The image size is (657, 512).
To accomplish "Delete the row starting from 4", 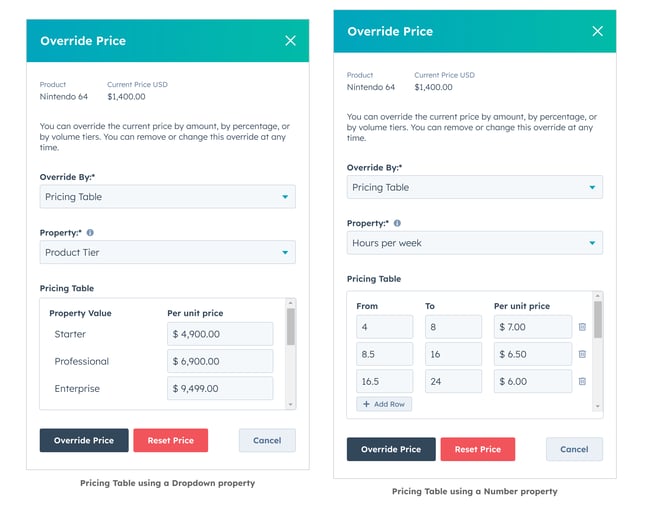I will click(582, 327).
